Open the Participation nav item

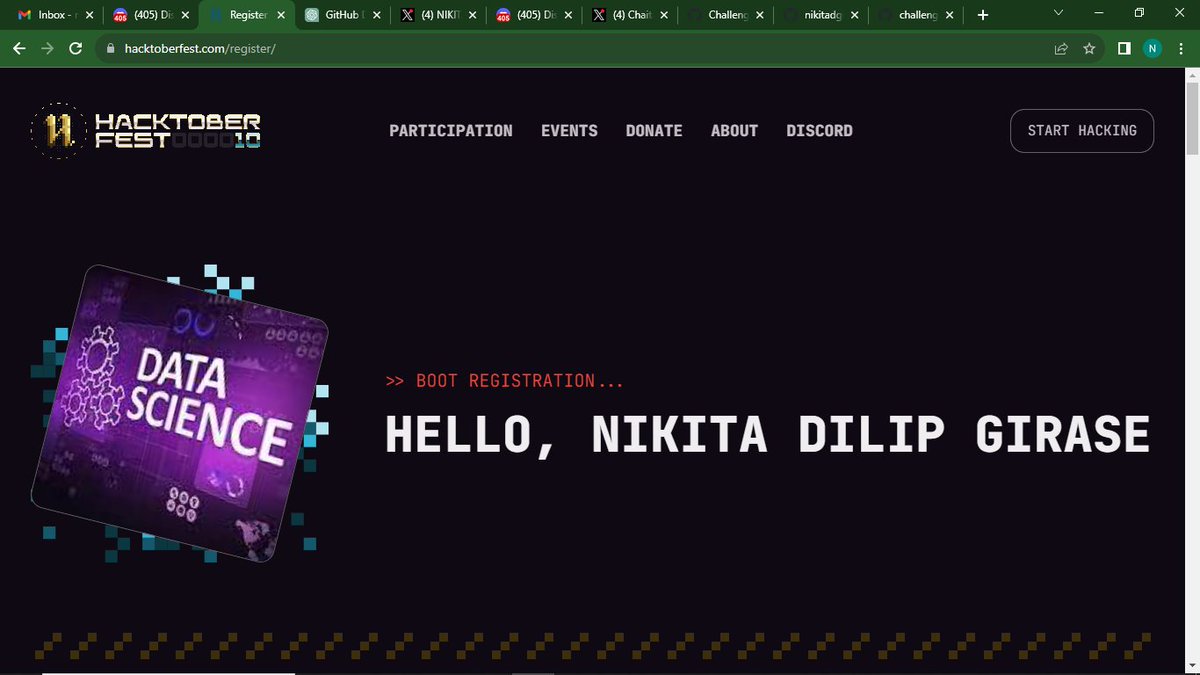[x=451, y=131]
